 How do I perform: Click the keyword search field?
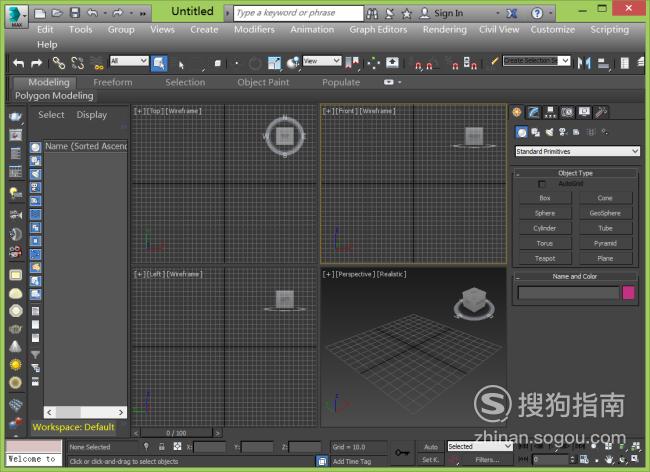298,13
